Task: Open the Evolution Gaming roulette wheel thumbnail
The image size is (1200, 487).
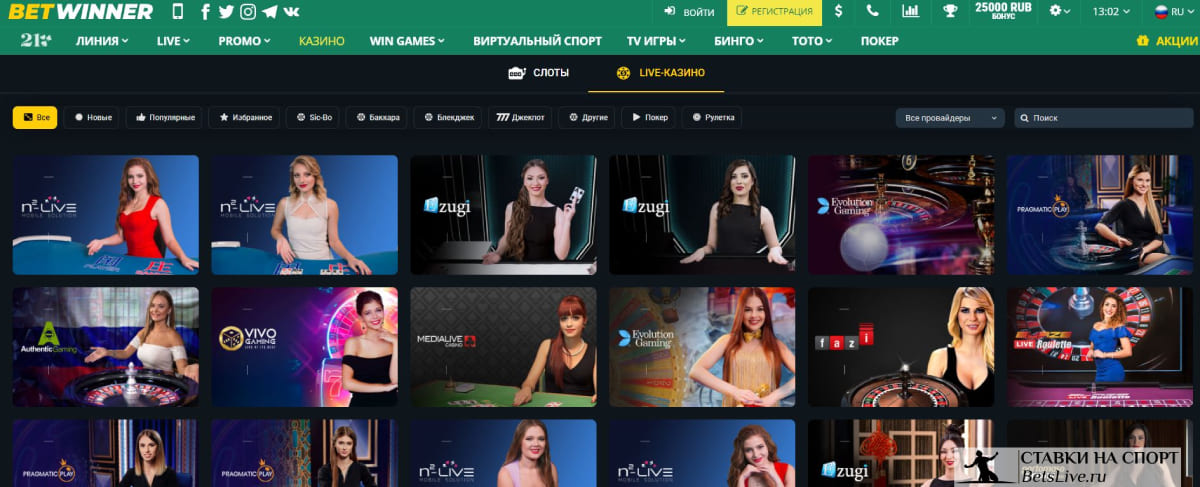Action: [x=901, y=215]
